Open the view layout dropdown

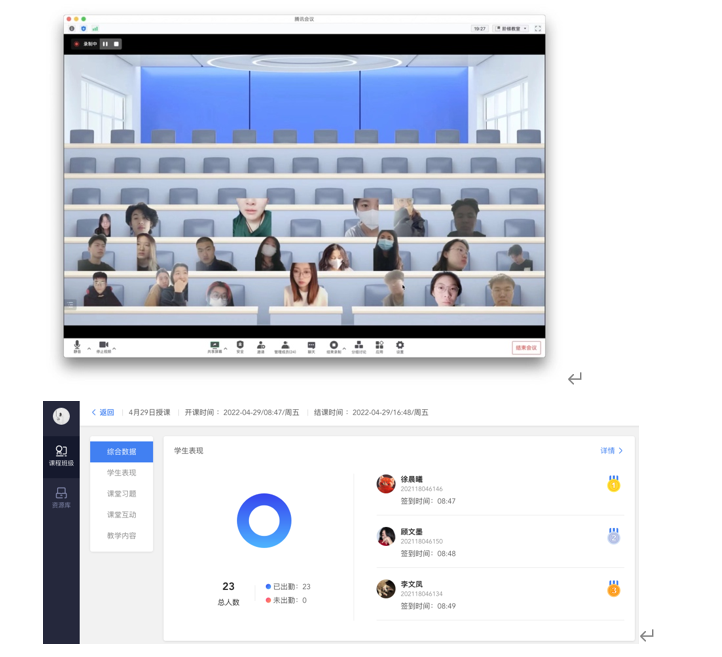[510, 28]
